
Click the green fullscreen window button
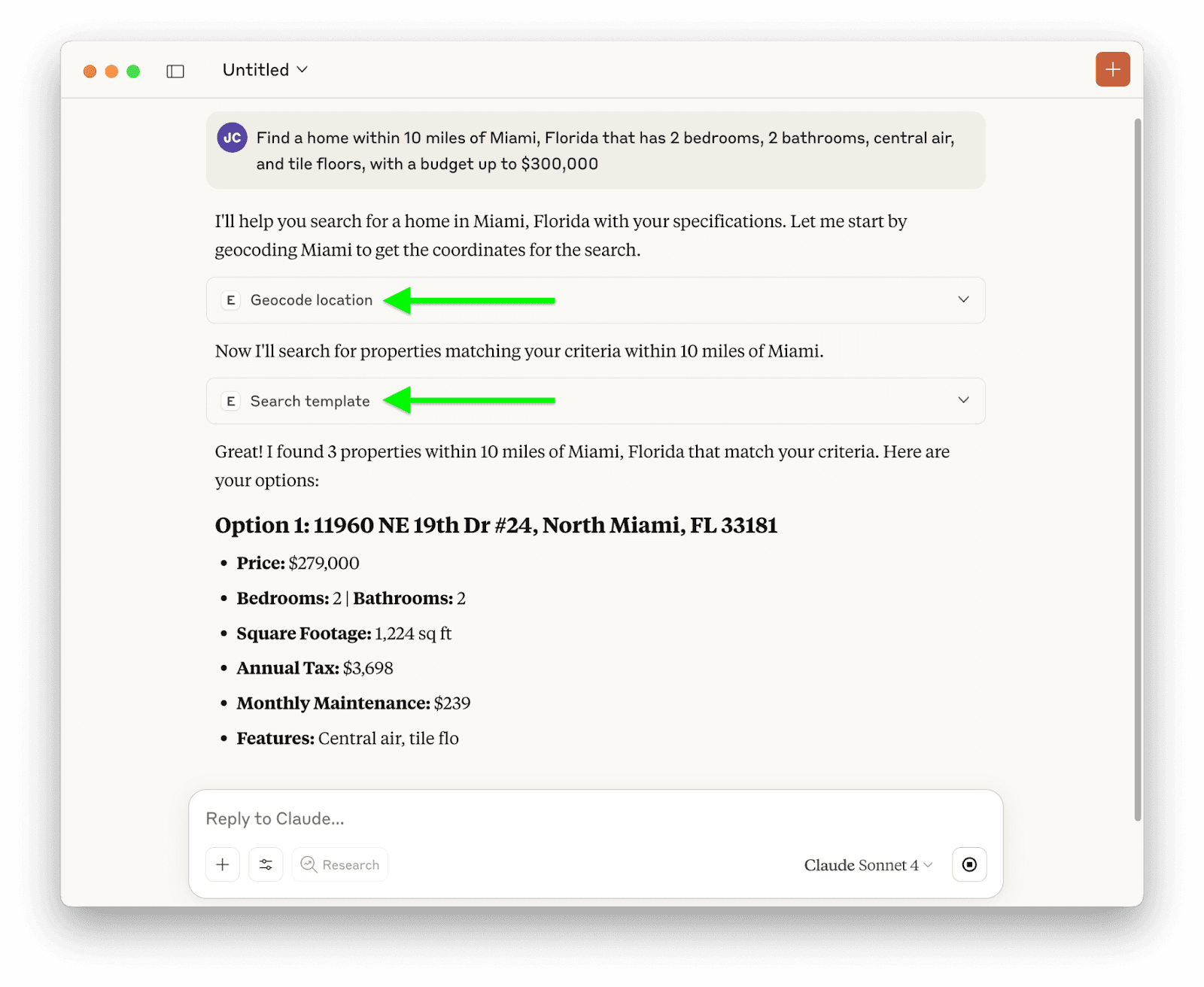(x=133, y=71)
